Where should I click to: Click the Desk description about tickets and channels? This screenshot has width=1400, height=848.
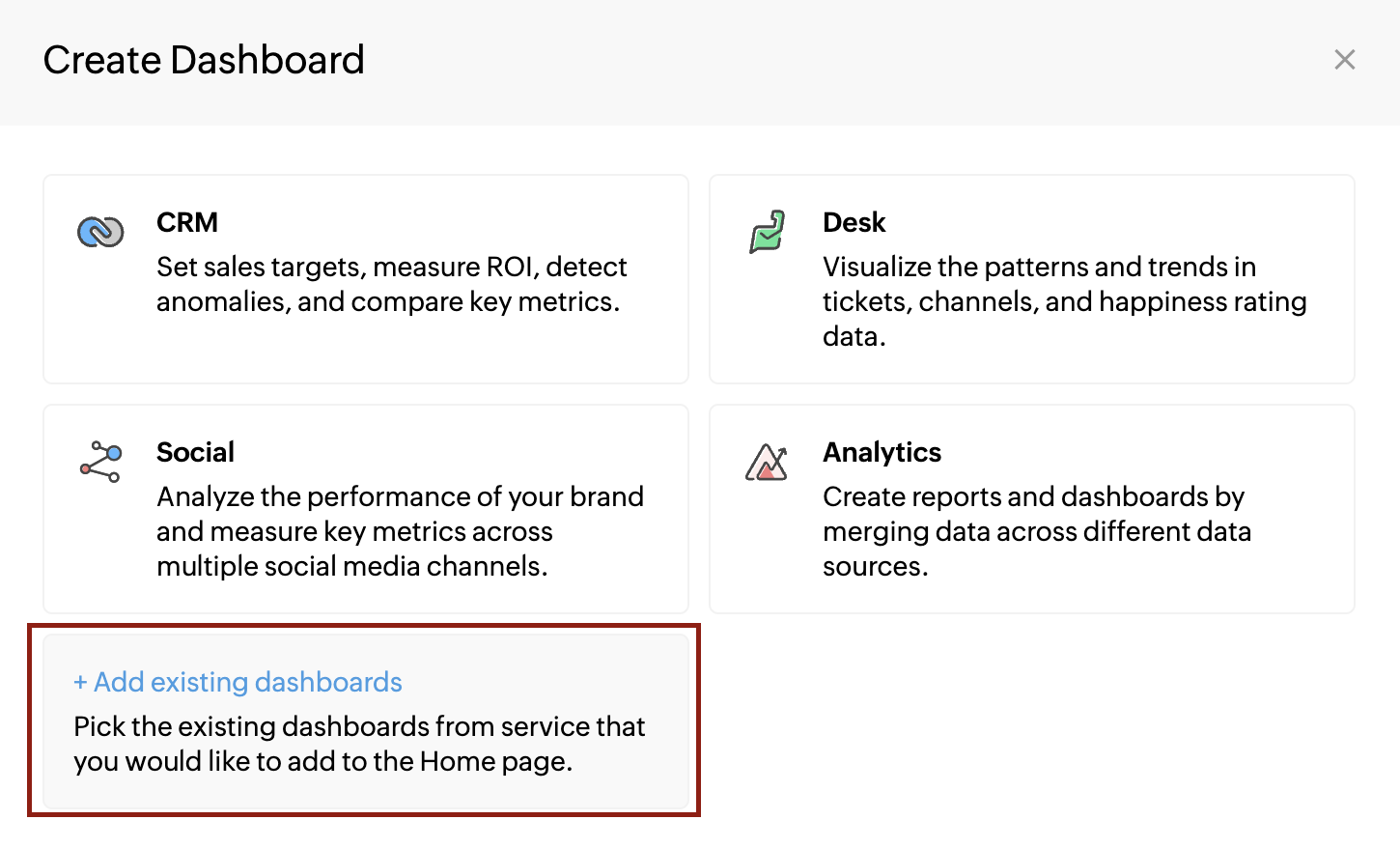point(1064,301)
